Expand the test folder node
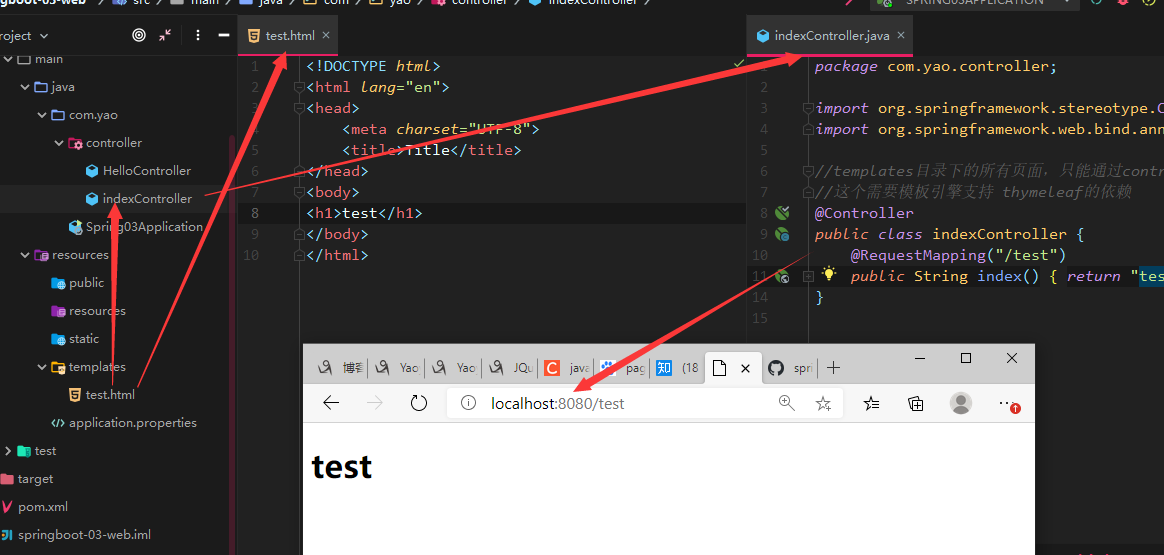 pyautogui.click(x=8, y=450)
